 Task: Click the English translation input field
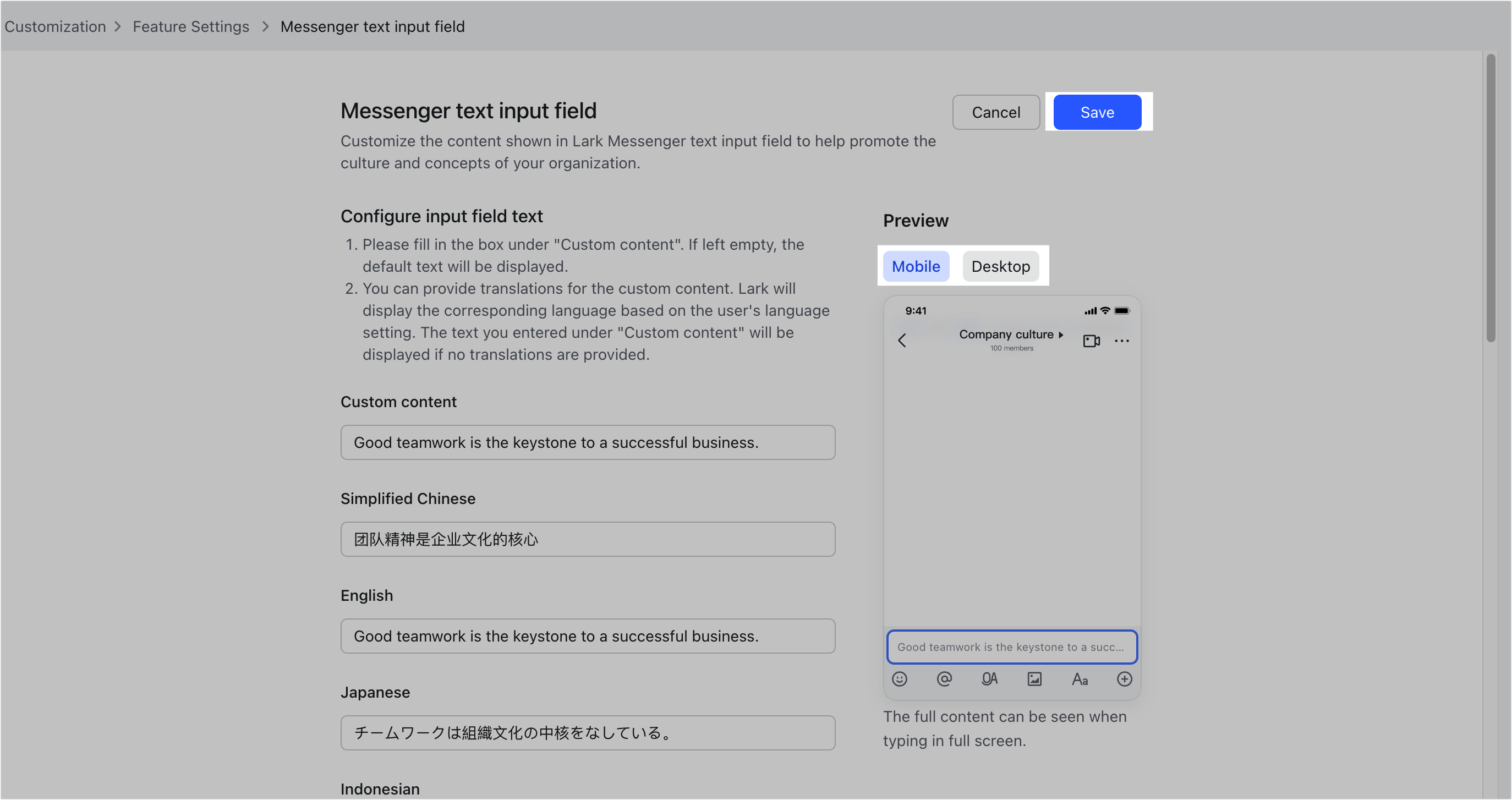[588, 636]
